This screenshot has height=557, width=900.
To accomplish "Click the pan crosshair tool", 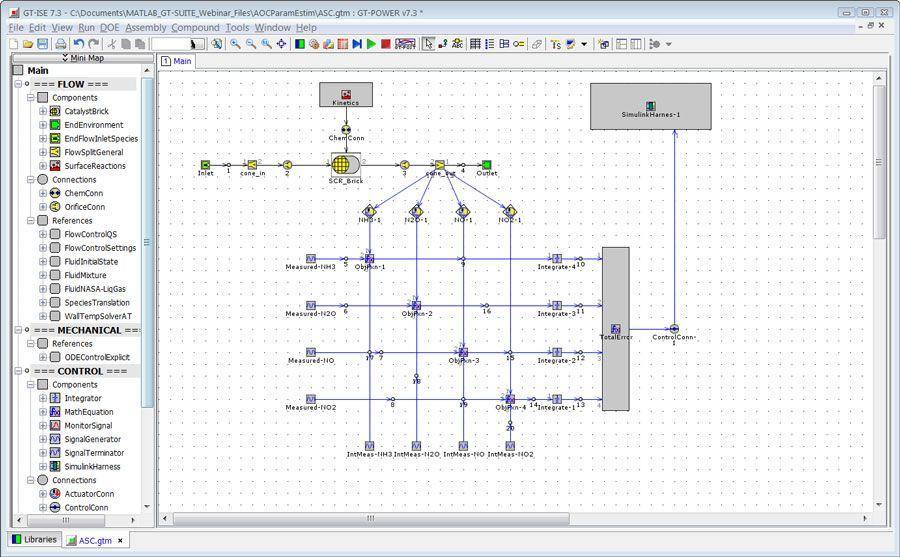I will coord(281,44).
